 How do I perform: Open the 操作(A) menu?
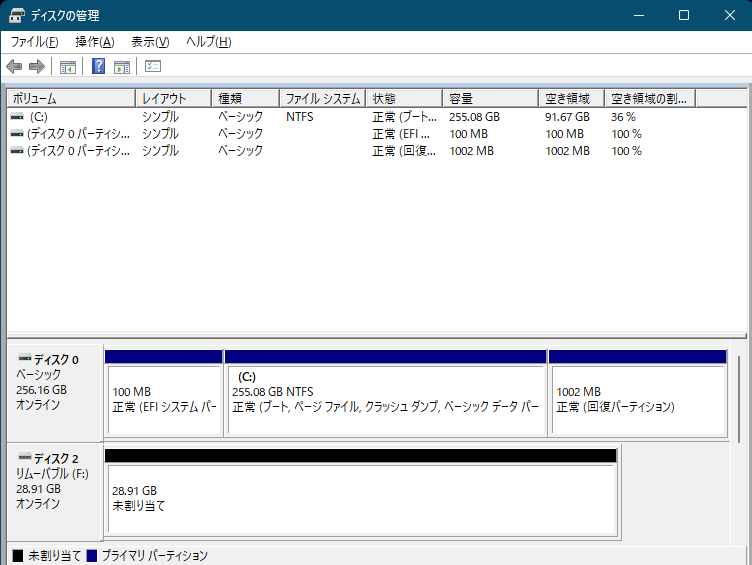[94, 42]
